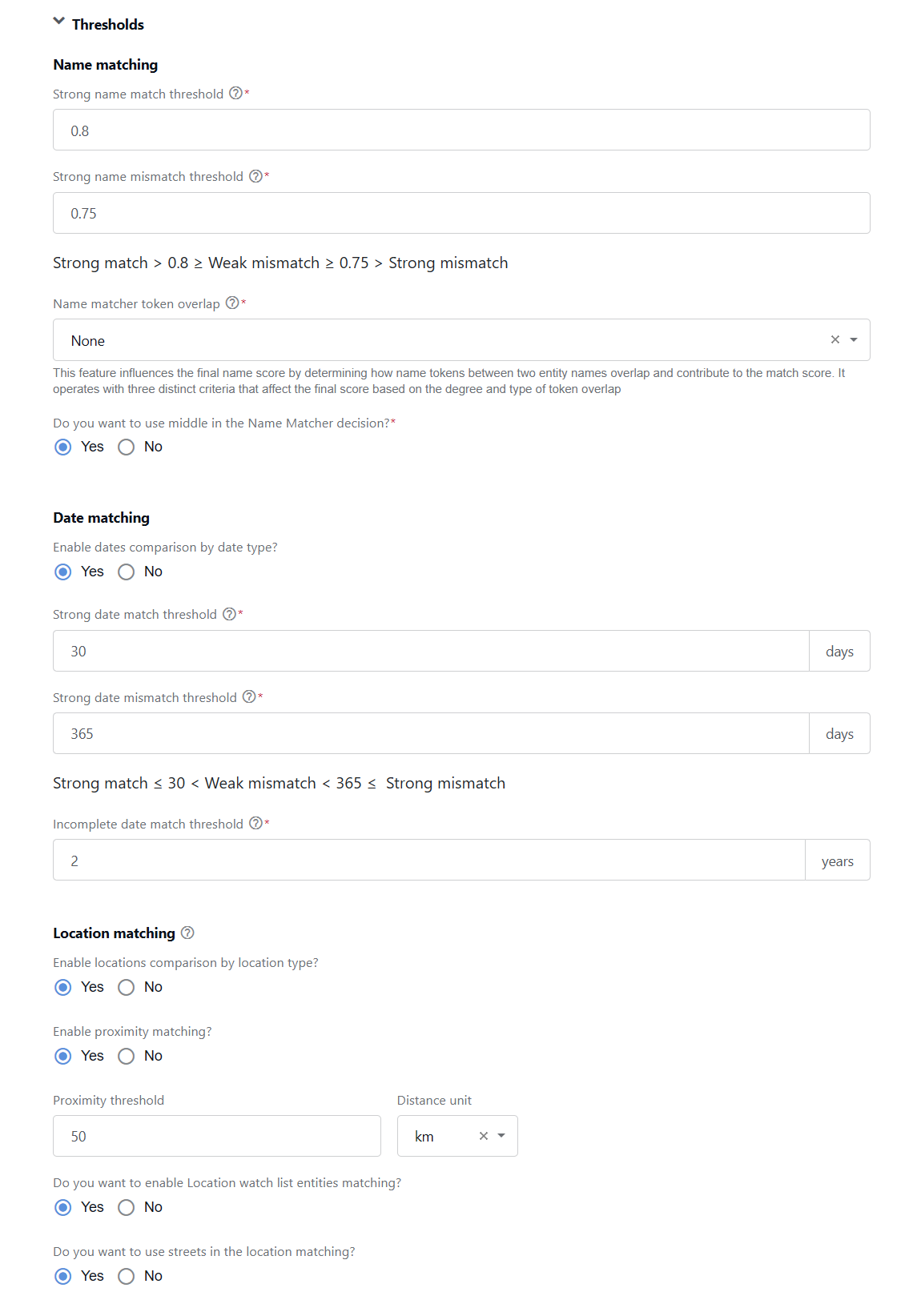This screenshot has height=1316, width=917.
Task: Show help for Strong date match threshold
Action: (x=229, y=614)
